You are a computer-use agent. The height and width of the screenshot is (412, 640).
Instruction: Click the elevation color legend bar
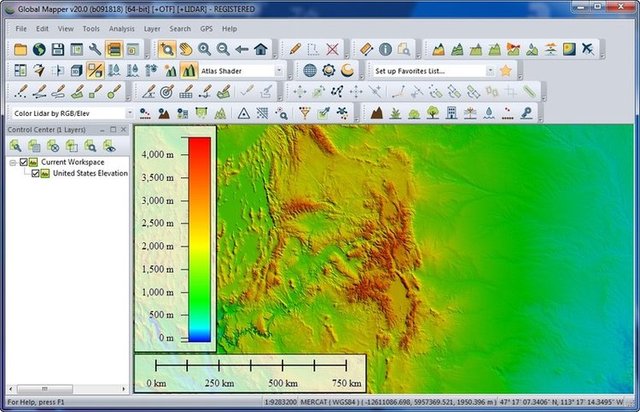(199, 239)
